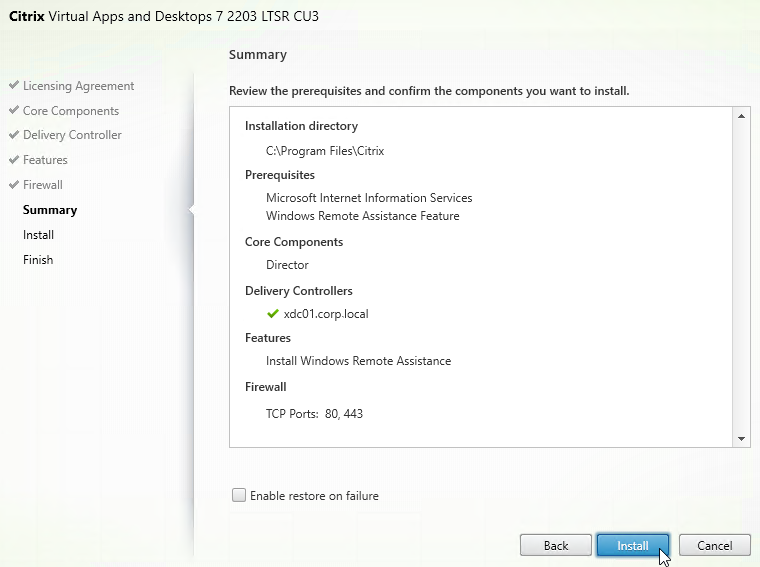Viewport: 760px width, 567px height.
Task: Go to the Licensing Agreement step
Action: (79, 86)
